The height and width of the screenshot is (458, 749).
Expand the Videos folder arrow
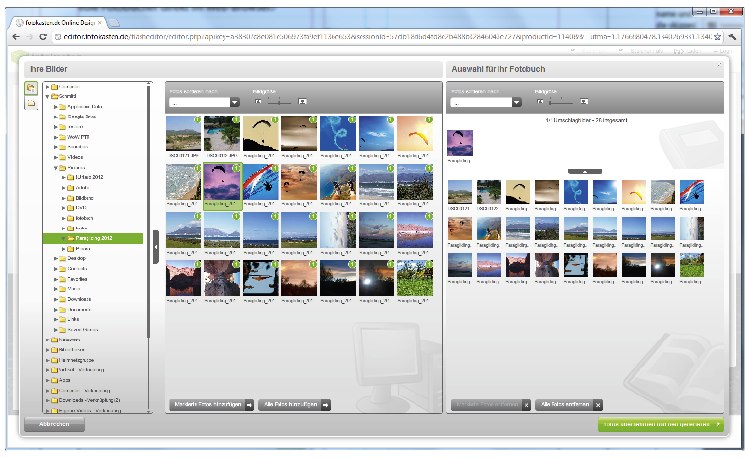(x=55, y=157)
